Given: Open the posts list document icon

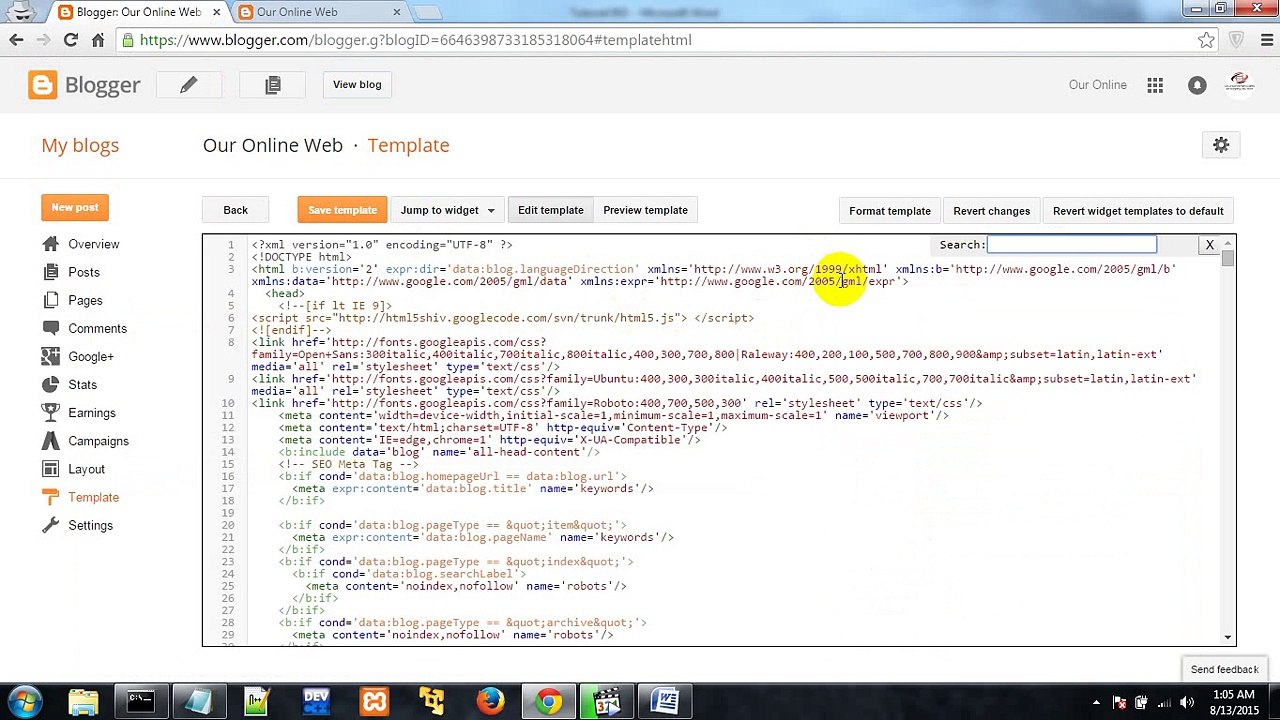Looking at the screenshot, I should click(273, 85).
